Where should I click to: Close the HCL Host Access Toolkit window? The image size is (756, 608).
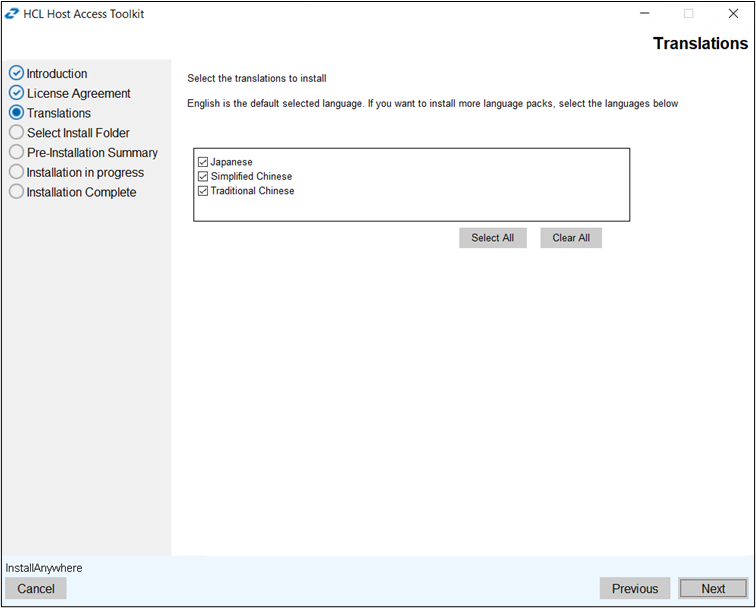733,14
